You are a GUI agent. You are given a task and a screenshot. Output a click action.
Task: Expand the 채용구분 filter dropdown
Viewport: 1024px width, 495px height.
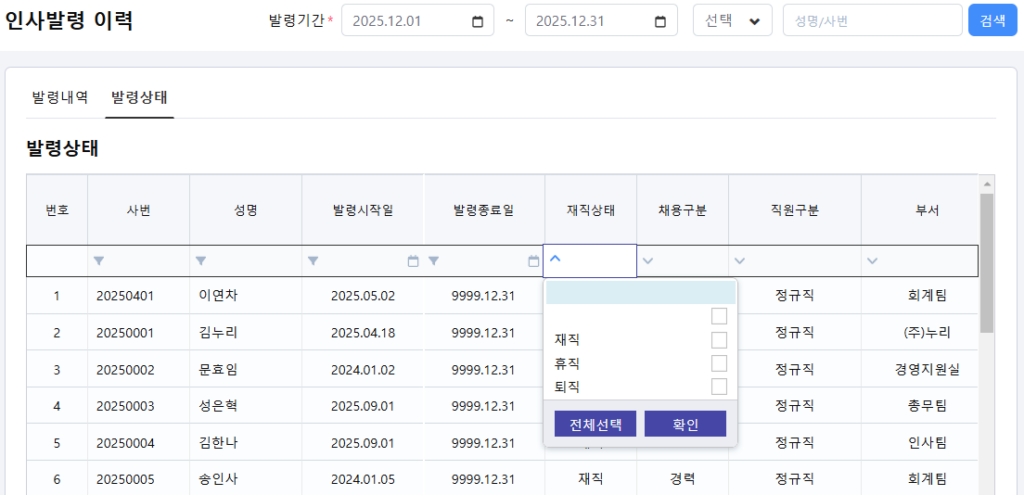(648, 261)
